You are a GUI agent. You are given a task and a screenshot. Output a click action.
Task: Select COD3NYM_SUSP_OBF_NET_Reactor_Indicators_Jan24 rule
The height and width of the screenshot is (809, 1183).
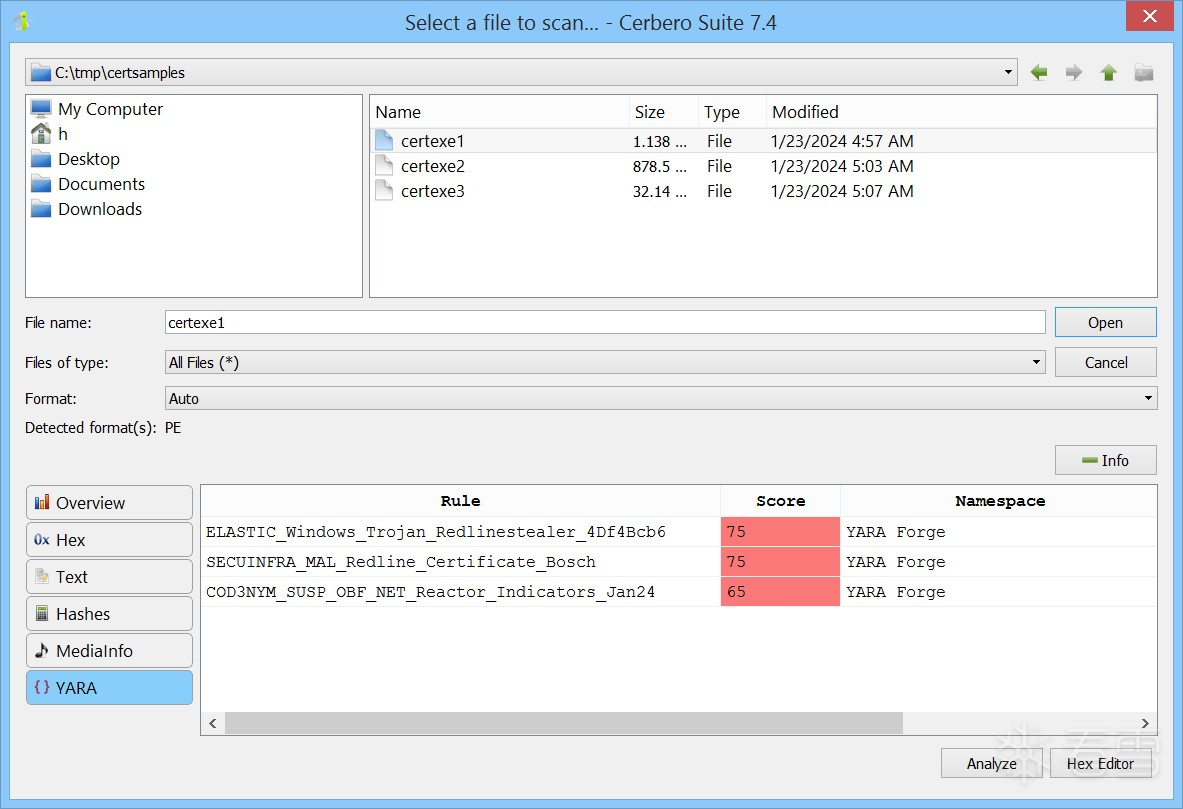pos(430,592)
